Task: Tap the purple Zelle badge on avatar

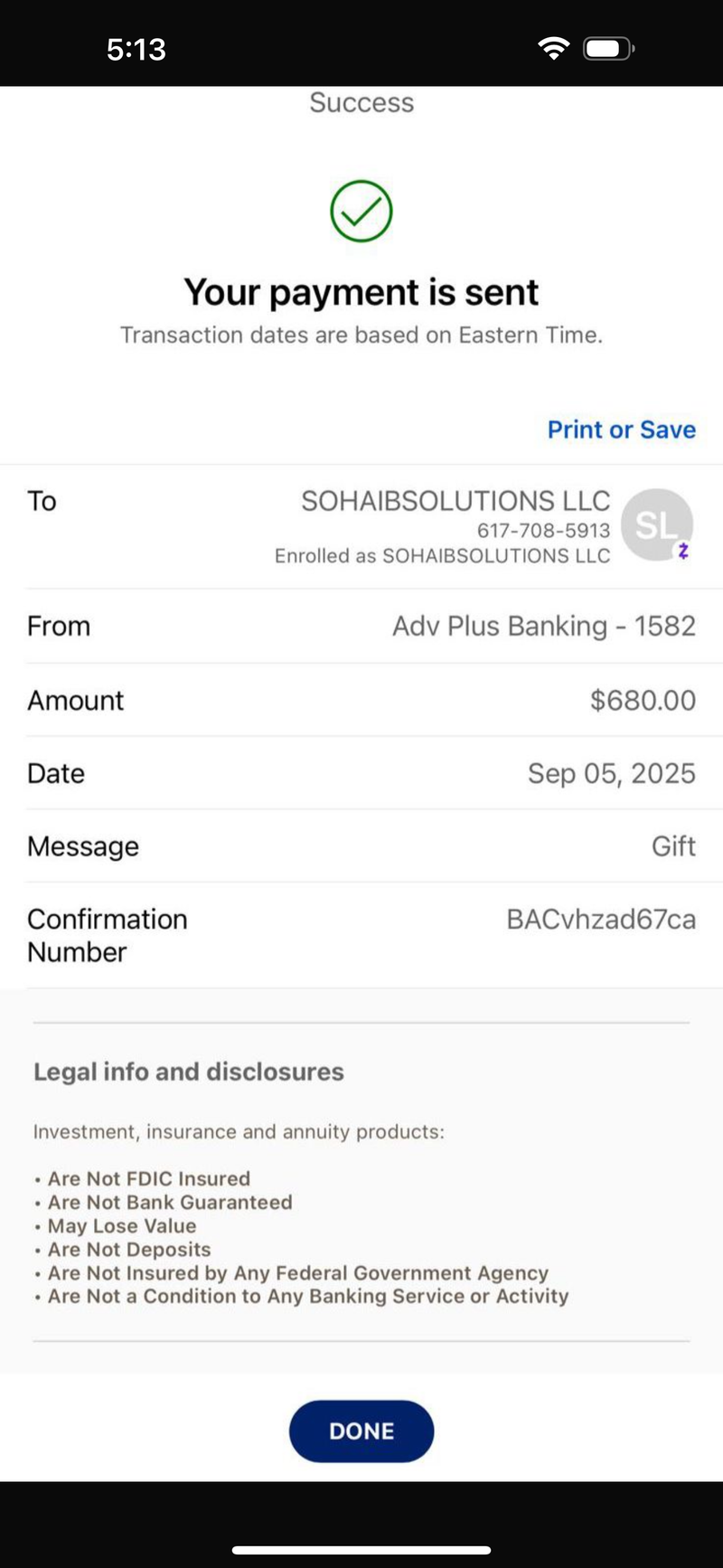Action: pyautogui.click(x=683, y=550)
